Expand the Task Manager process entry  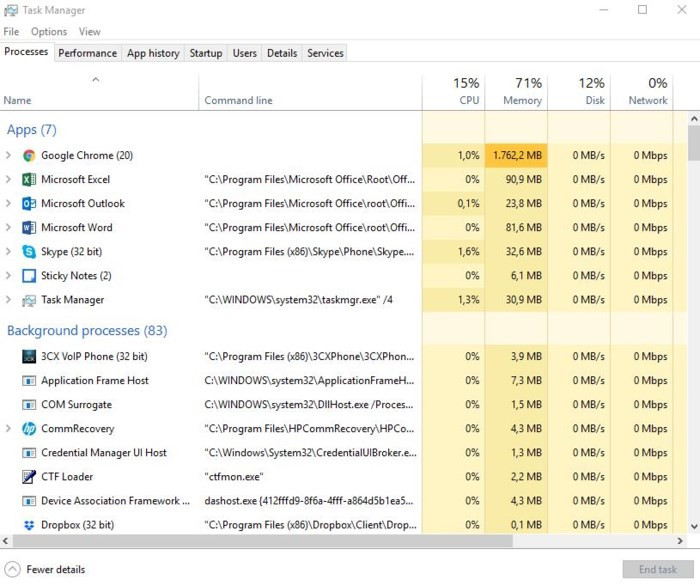(9, 300)
